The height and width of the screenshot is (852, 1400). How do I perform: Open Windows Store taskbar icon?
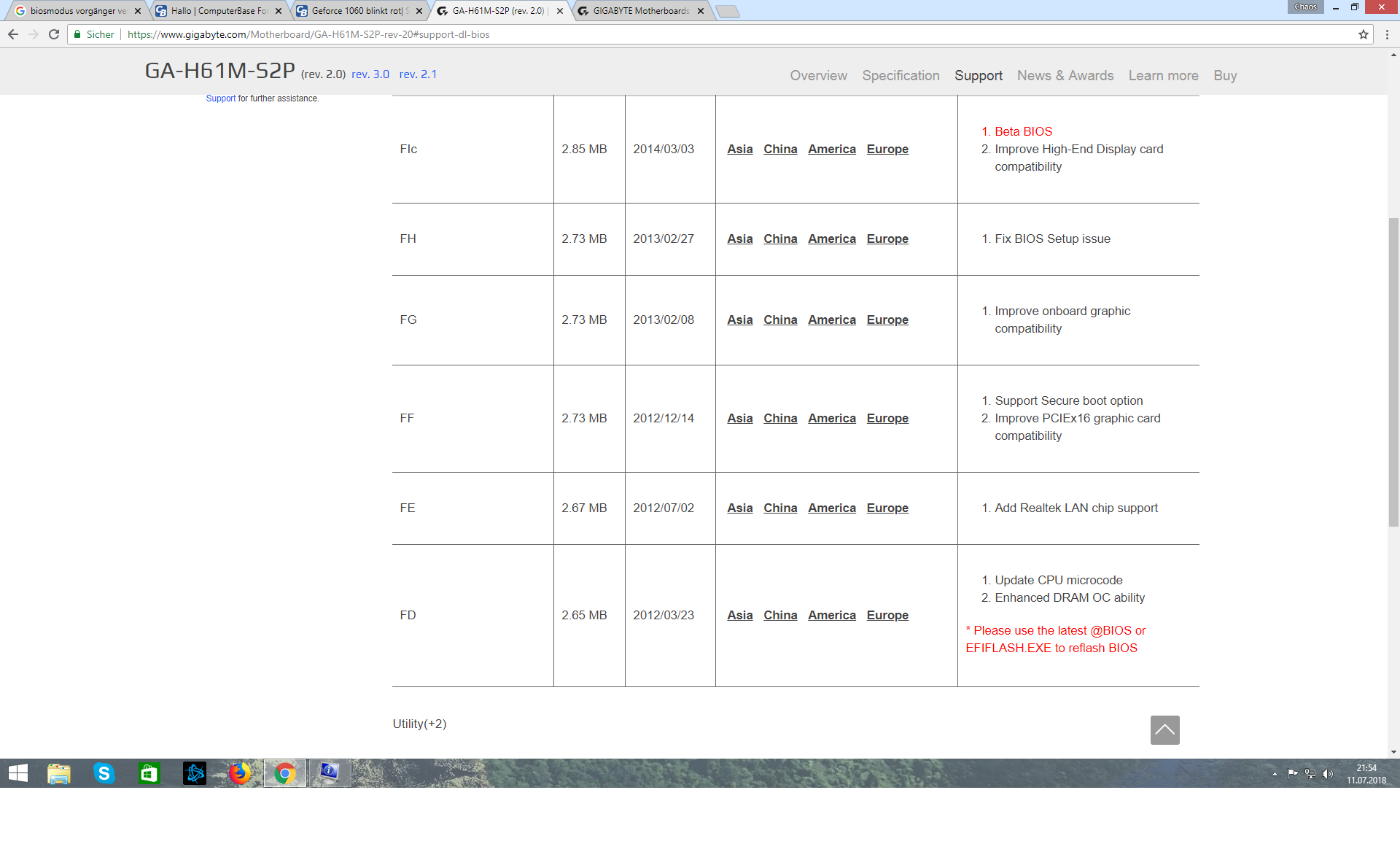pyautogui.click(x=149, y=773)
